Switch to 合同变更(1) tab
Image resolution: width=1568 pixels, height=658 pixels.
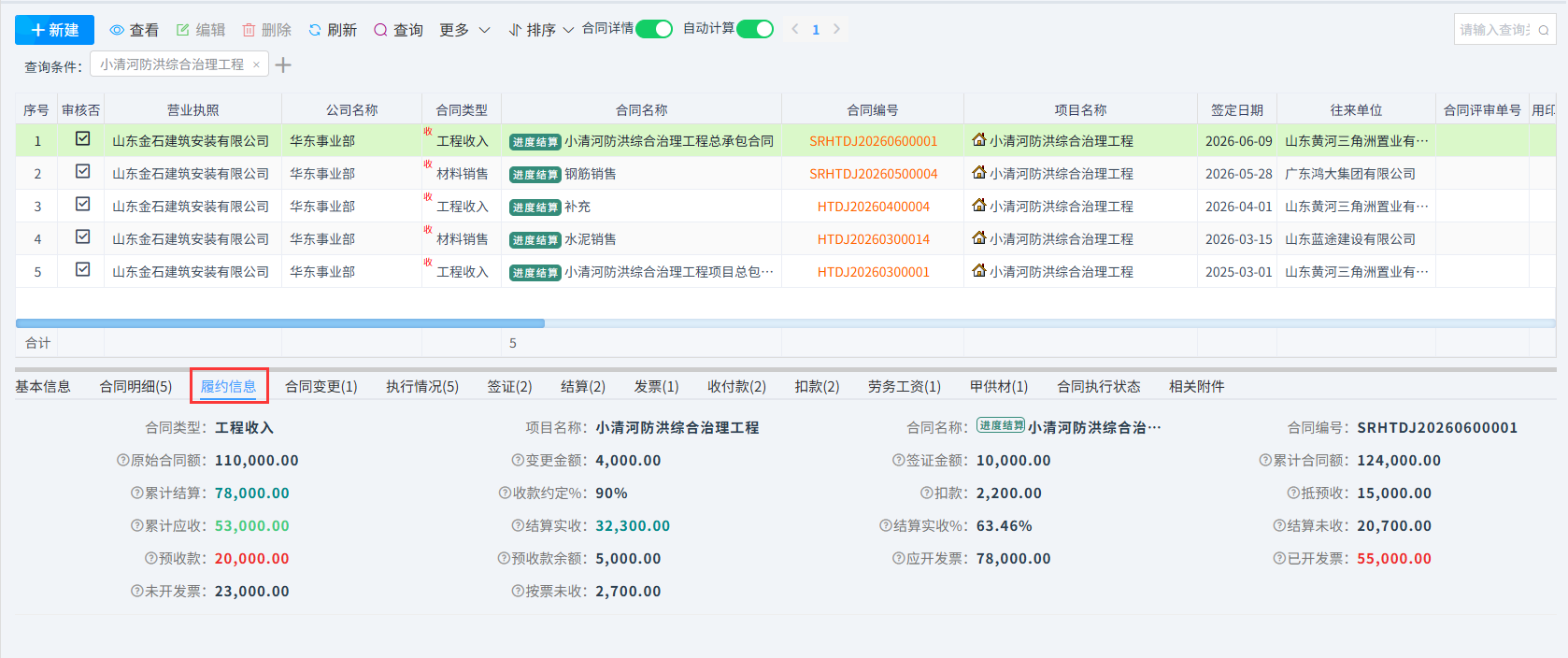coord(321,386)
